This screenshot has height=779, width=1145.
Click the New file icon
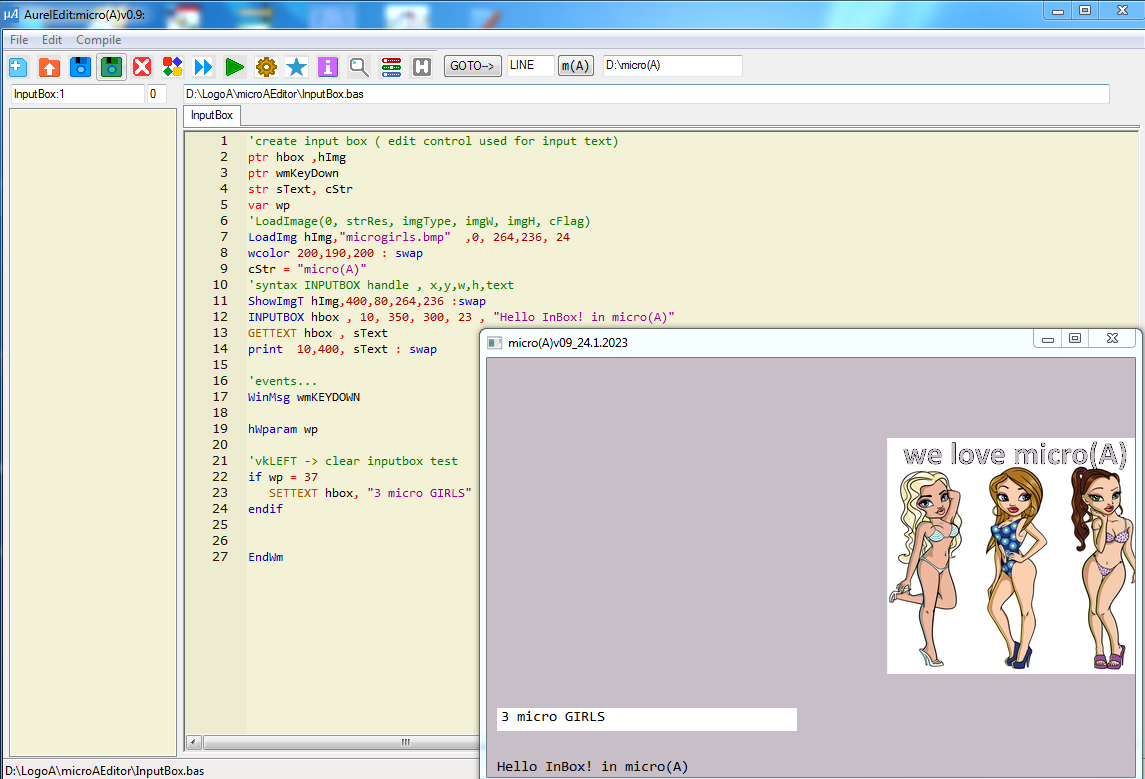coord(18,67)
